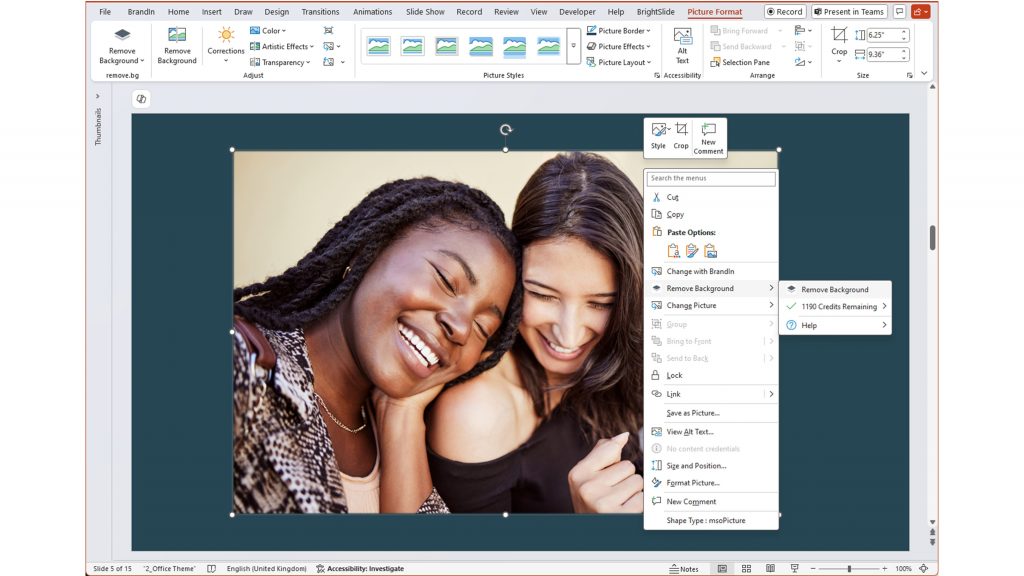Open the Alt Text pane from the ribbon
This screenshot has width=1024, height=576.
tap(683, 45)
